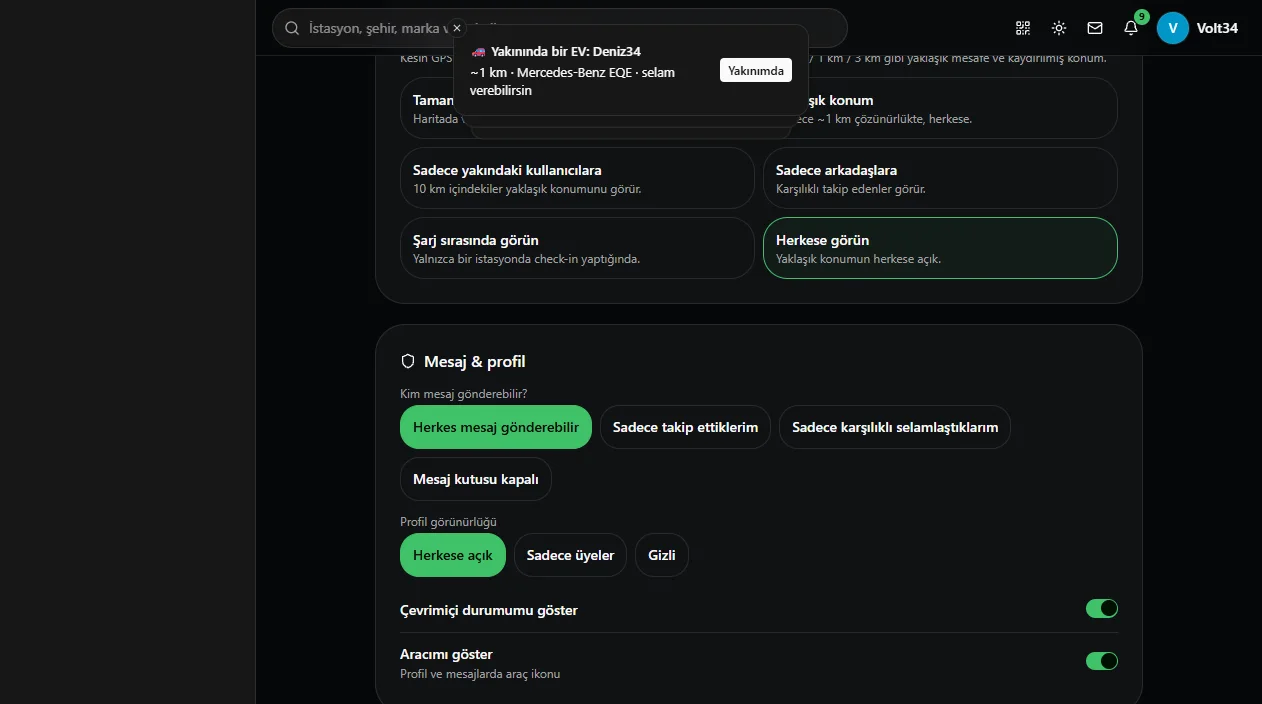Open the Volt34 username menu
Viewport: 1262px width, 704px height.
(1217, 28)
